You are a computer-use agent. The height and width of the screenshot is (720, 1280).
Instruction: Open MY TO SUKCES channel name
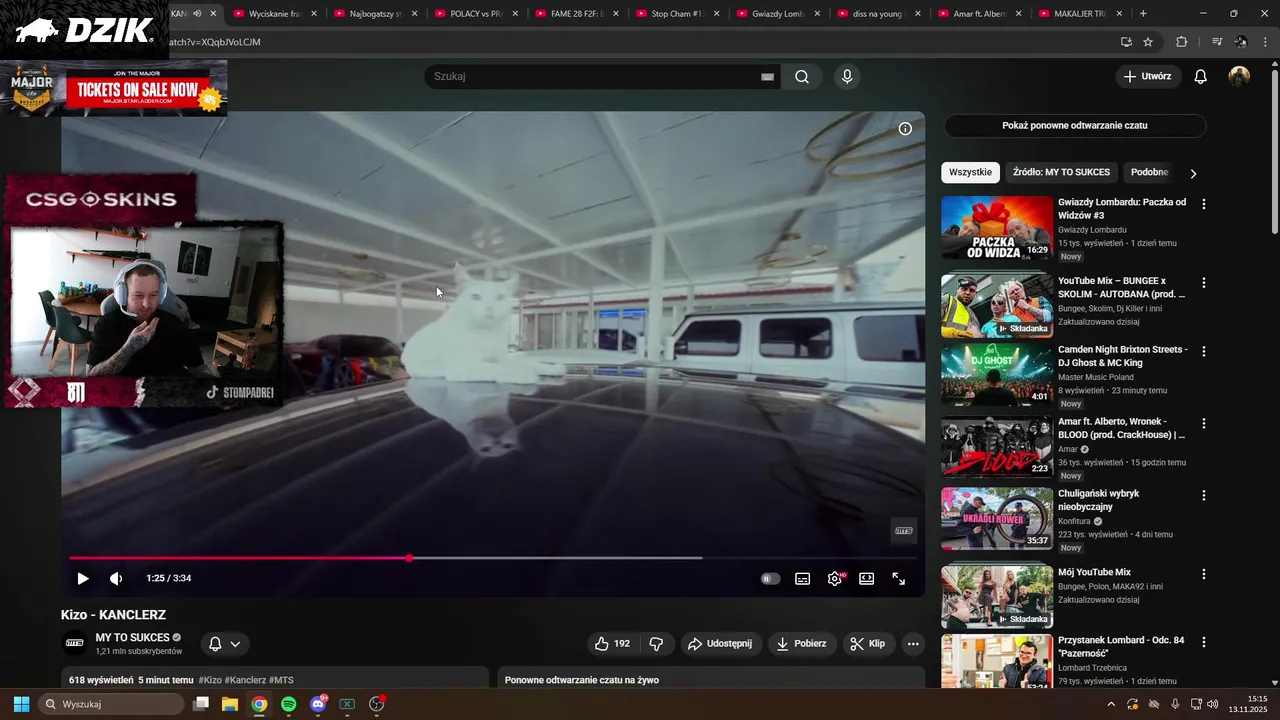tap(132, 638)
